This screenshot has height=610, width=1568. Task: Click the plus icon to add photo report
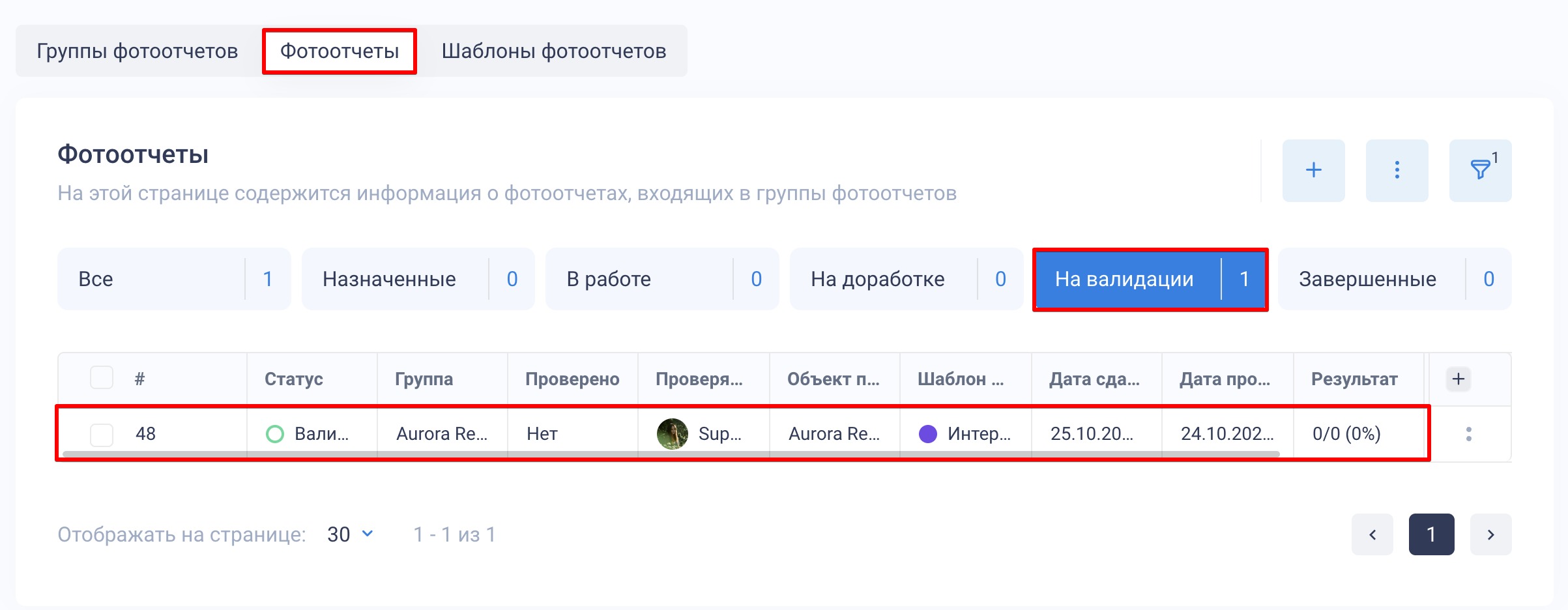click(x=1313, y=171)
